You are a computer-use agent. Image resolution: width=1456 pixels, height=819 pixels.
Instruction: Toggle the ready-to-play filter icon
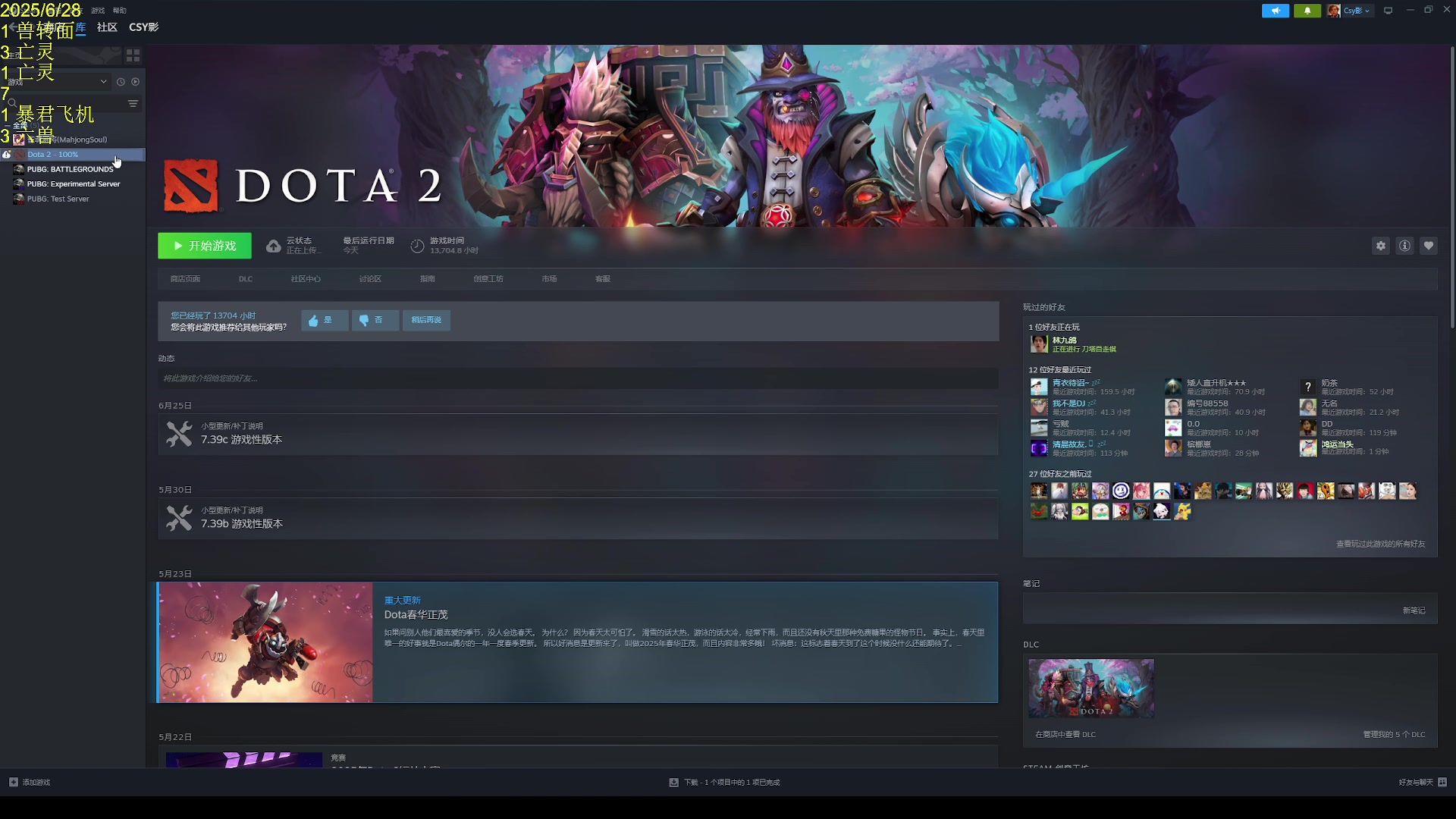tap(136, 82)
